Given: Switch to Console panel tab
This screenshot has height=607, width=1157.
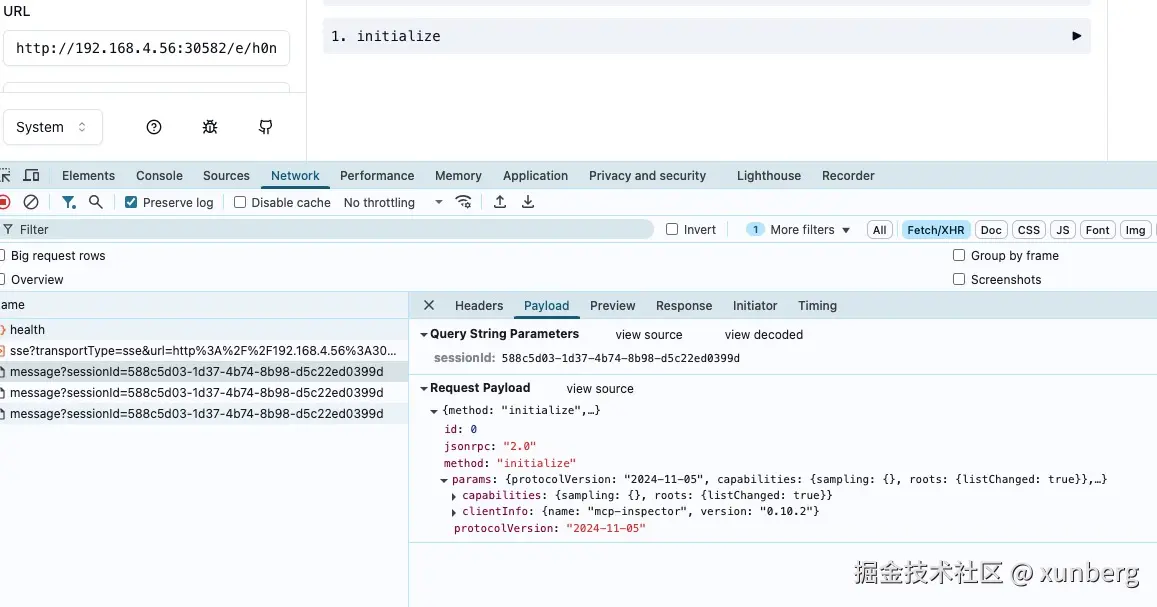Looking at the screenshot, I should [x=159, y=176].
